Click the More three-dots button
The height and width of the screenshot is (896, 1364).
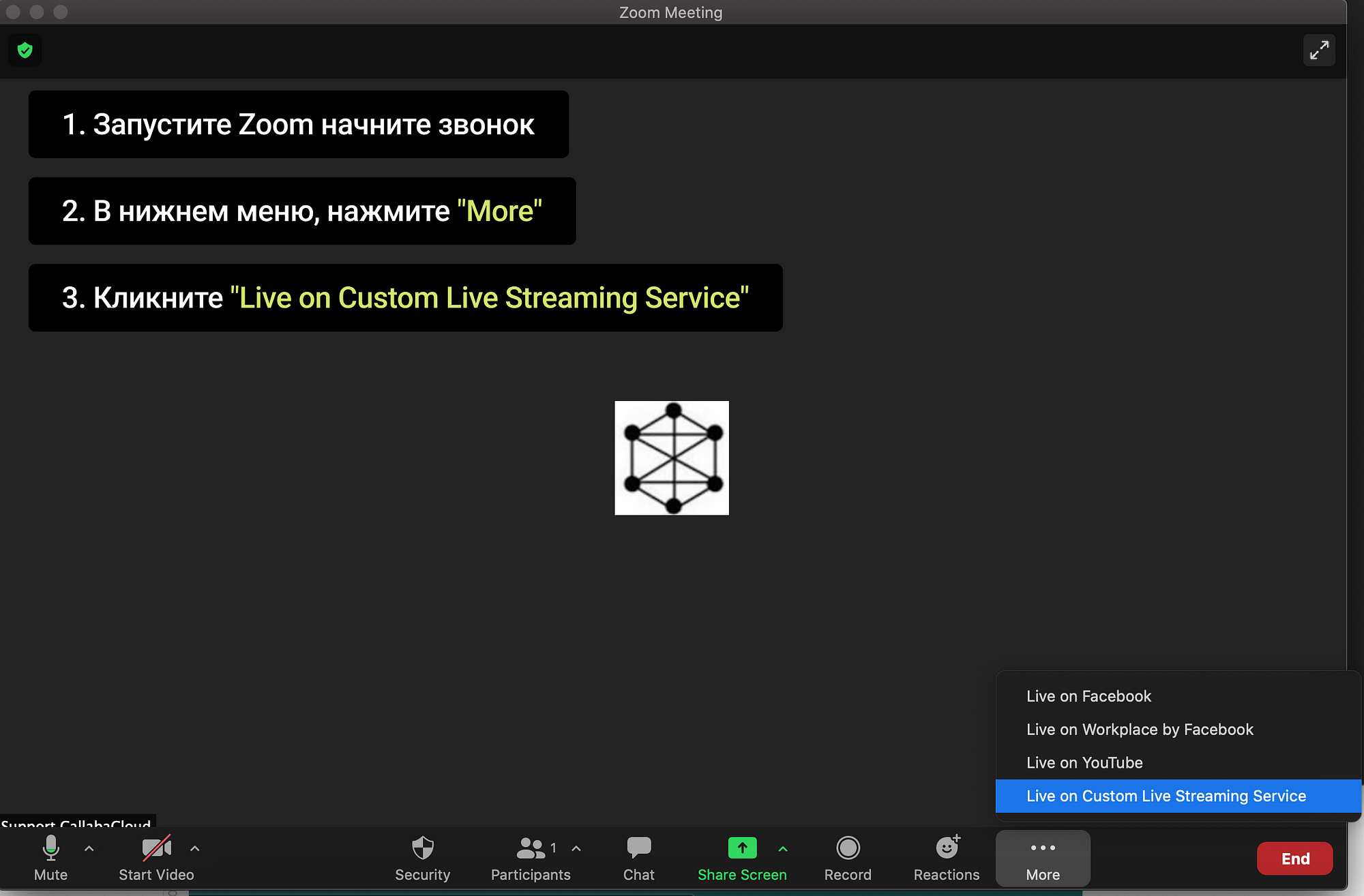(1043, 858)
